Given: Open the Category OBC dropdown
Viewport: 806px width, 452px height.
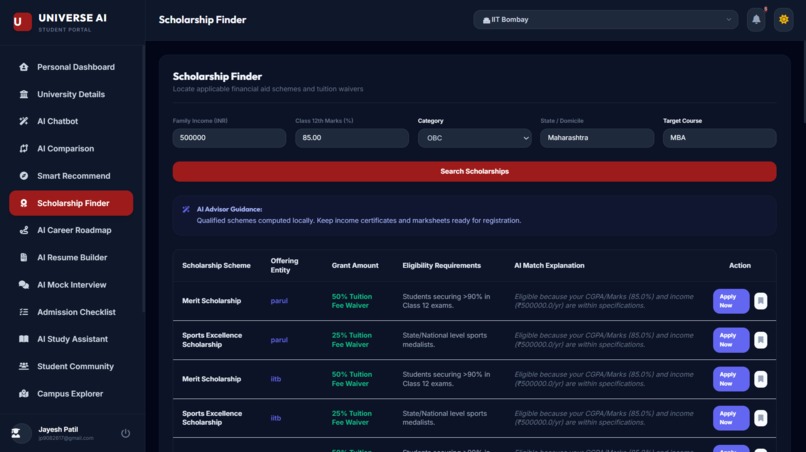Looking at the screenshot, I should (x=474, y=138).
